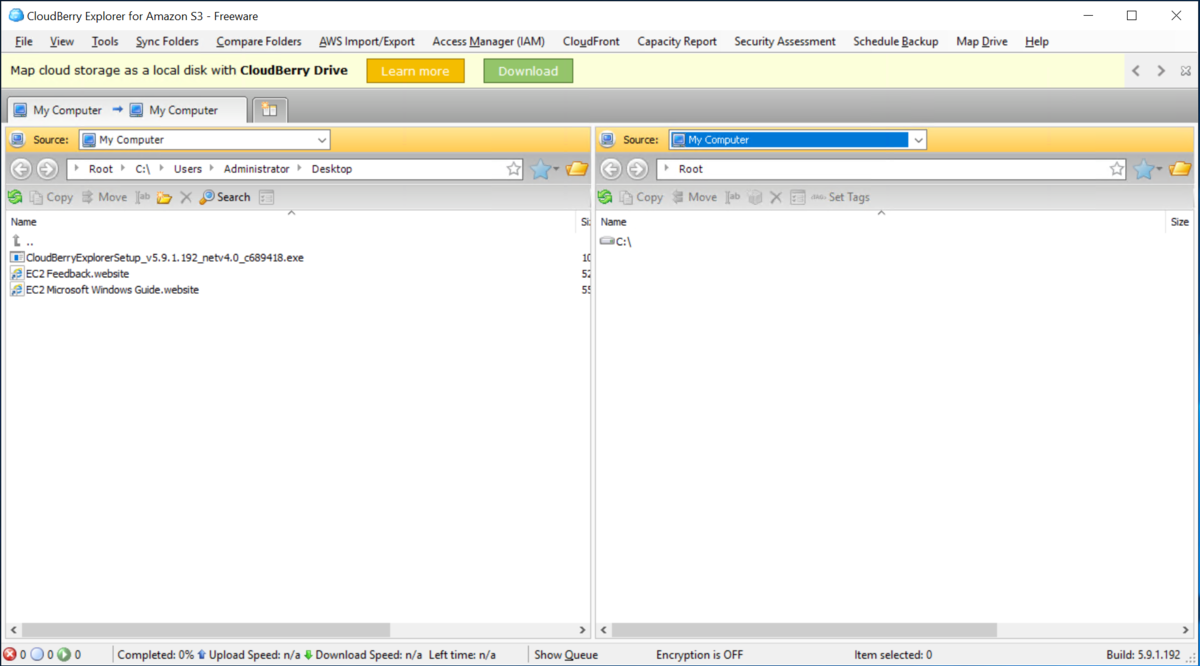Close the CloudBerry Drive banner
Viewport: 1200px width, 666px height.
coord(1185,71)
